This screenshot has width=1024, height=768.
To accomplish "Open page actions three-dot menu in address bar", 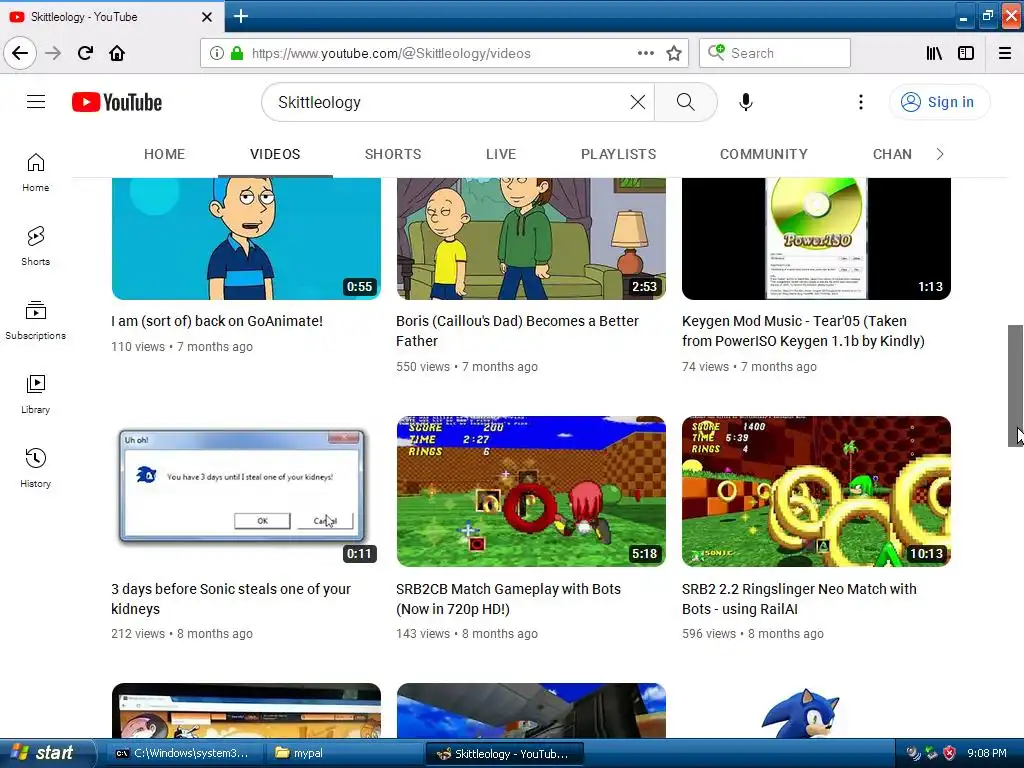I will [645, 53].
